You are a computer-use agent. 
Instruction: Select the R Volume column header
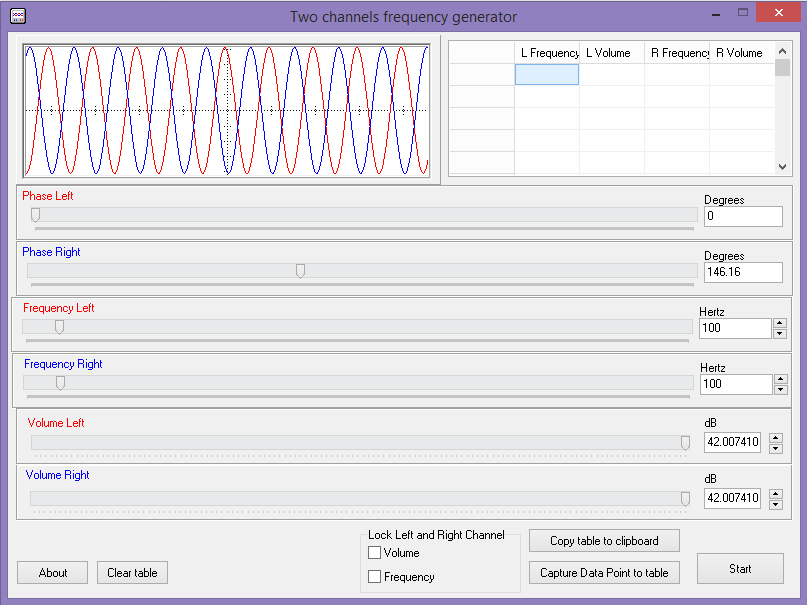tap(742, 52)
